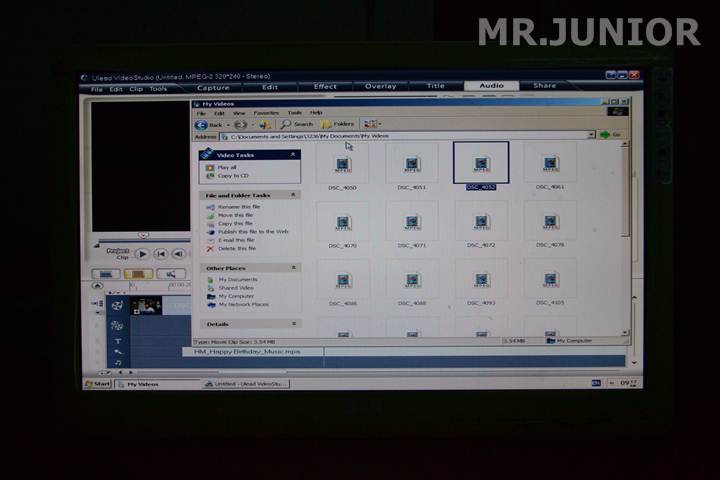
Task: Open the Clip menu in Ulead VideoStudio
Action: click(x=136, y=89)
